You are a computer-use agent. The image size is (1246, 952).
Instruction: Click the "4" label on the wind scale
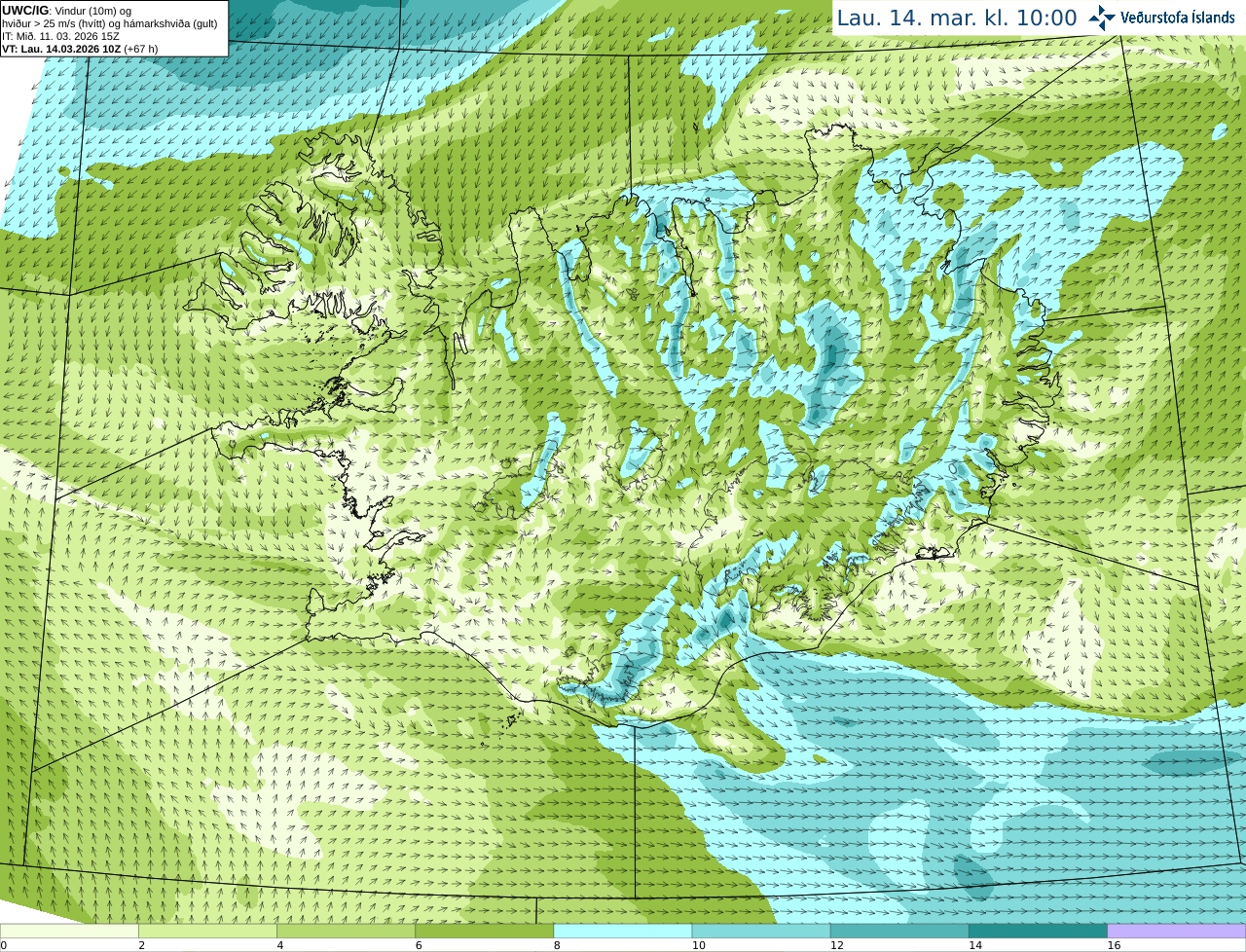click(x=280, y=945)
